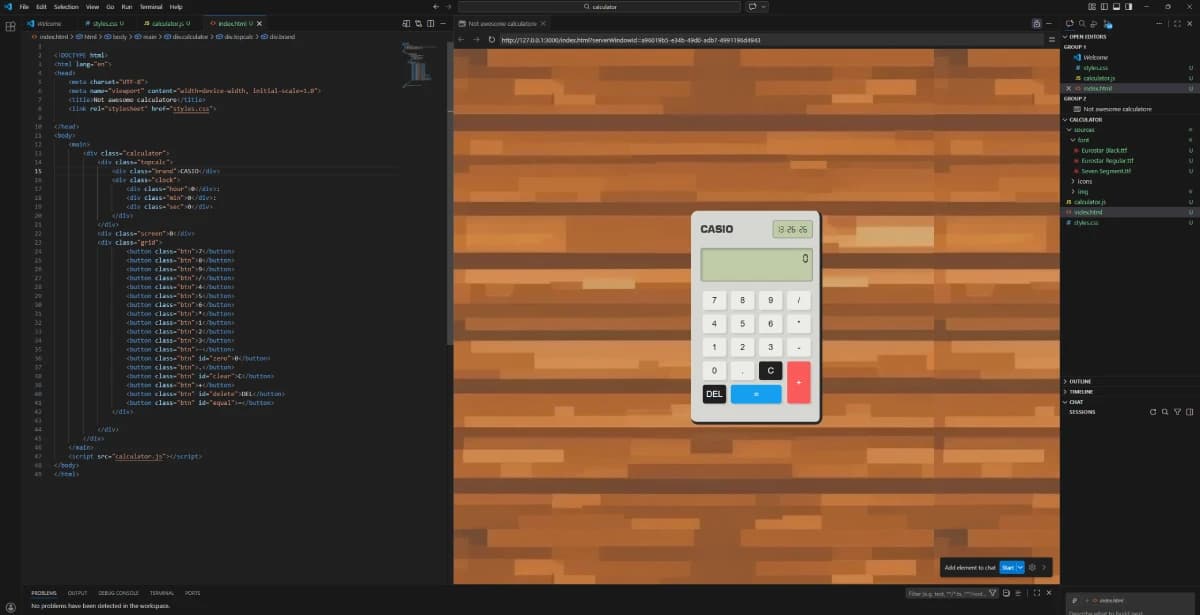
Task: Close index.html in Open Editors list
Action: 1068,88
